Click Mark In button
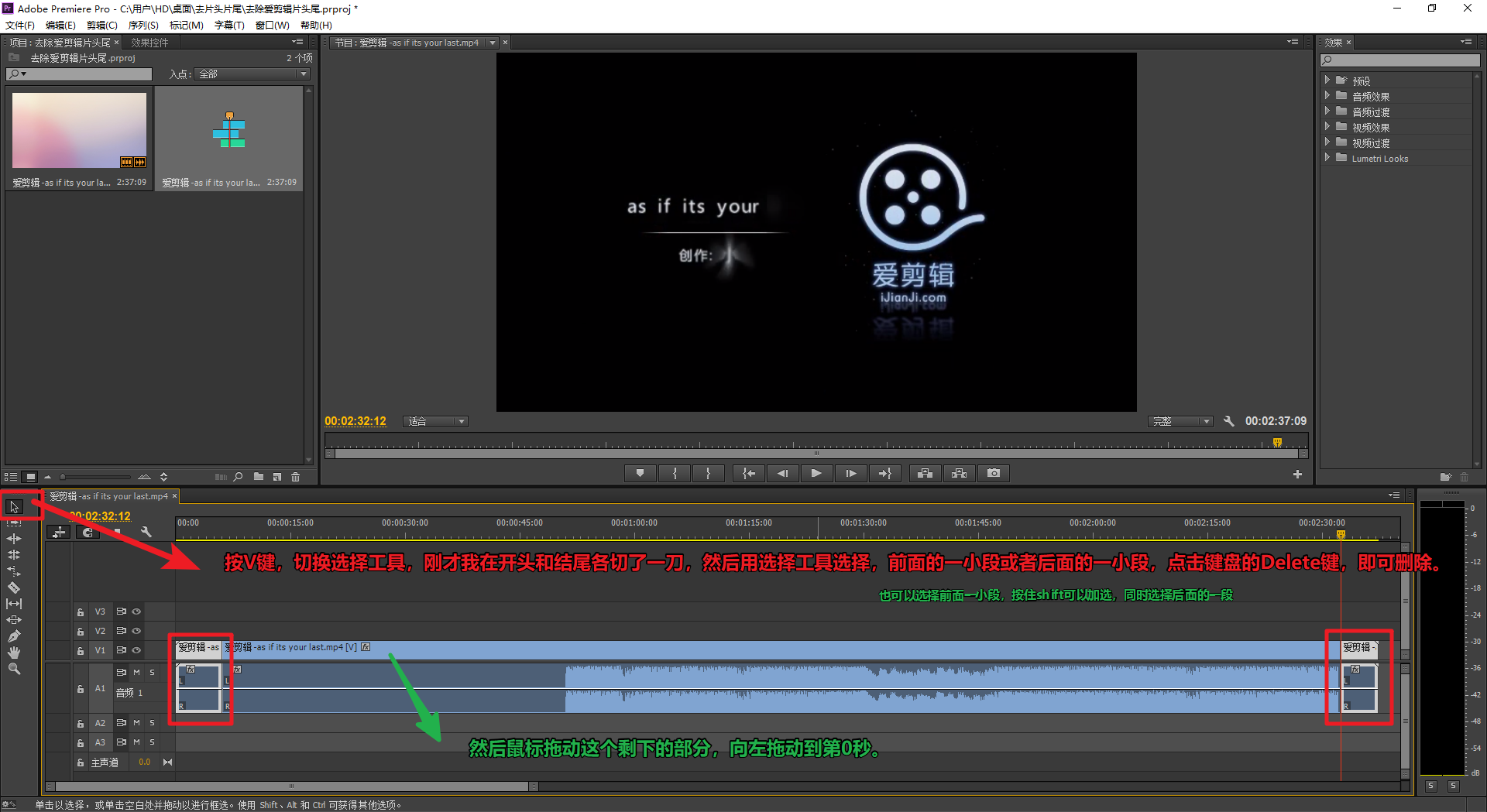This screenshot has width=1487, height=812. (x=675, y=473)
